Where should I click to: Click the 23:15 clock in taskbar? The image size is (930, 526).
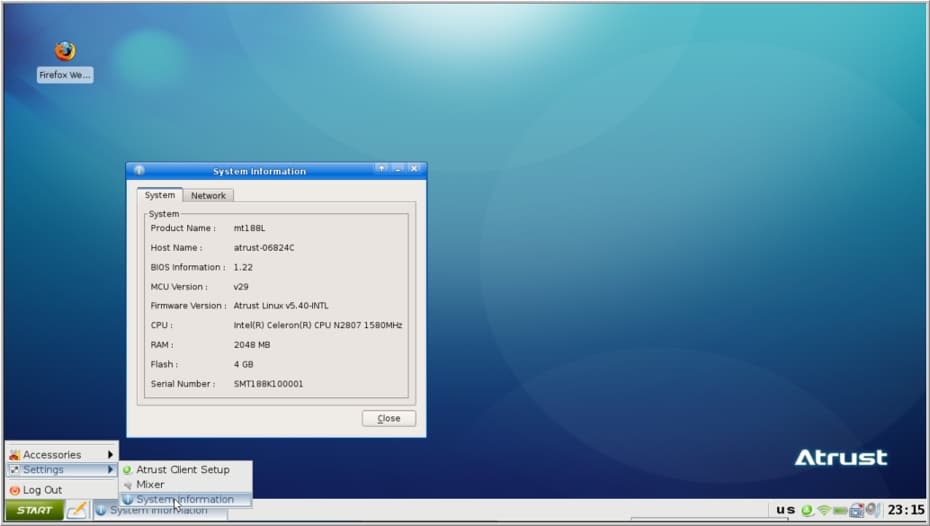click(906, 510)
